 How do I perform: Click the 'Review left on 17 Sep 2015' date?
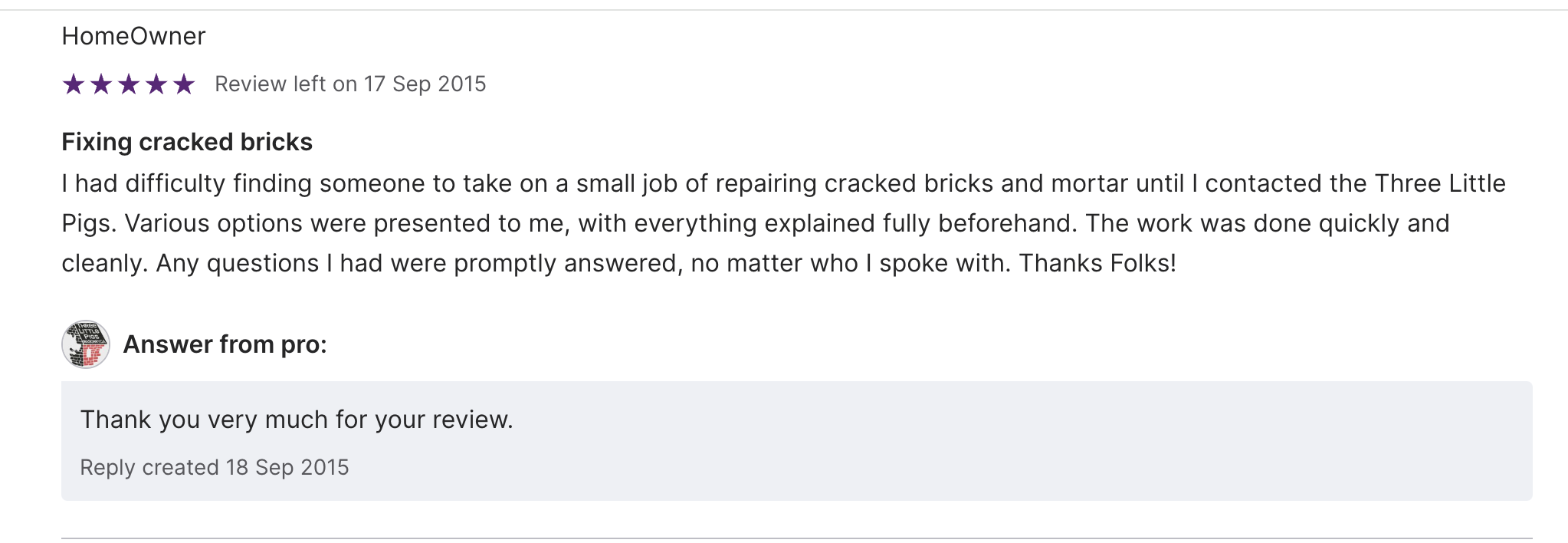click(x=350, y=84)
